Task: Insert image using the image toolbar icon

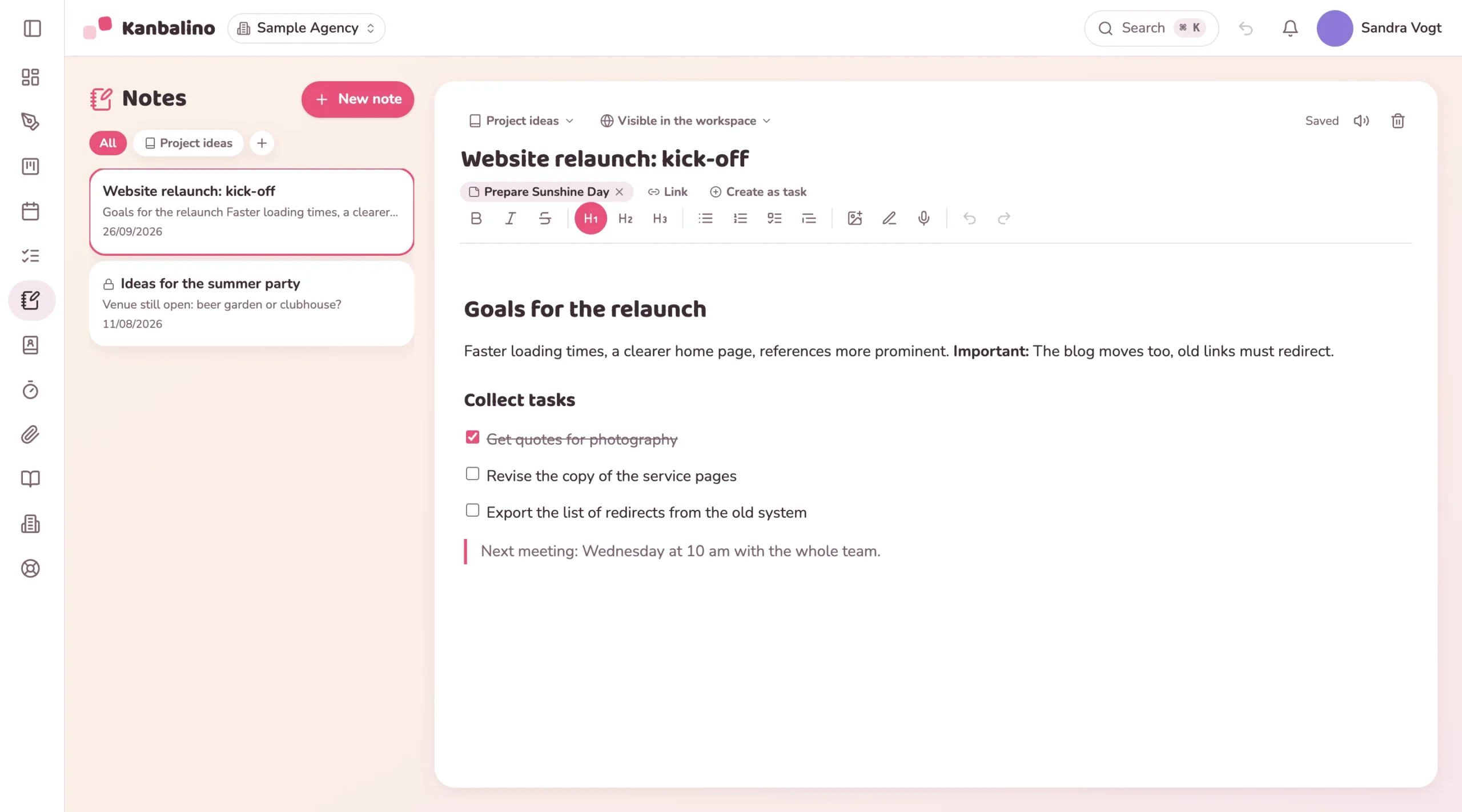Action: (x=854, y=218)
